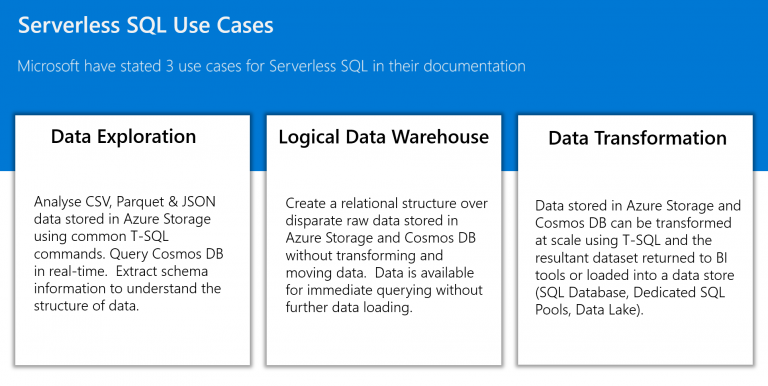Select the 'Pools, Data Lake).' line
This screenshot has height=386, width=768.
click(589, 311)
